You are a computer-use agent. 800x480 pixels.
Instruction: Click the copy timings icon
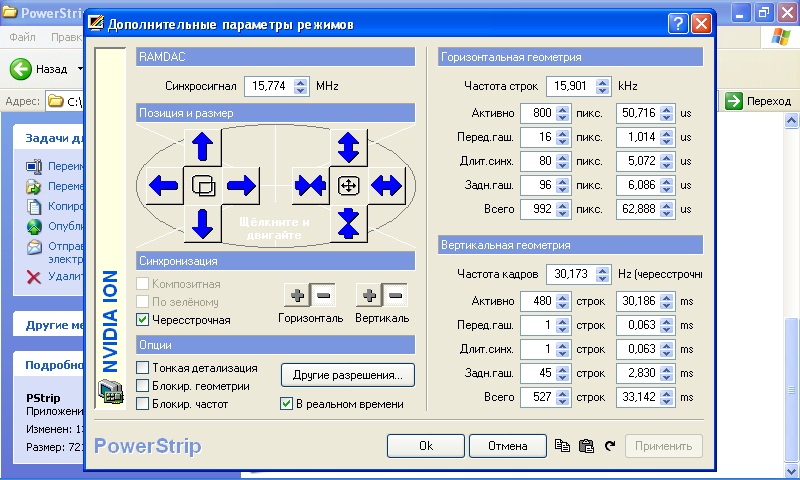pos(562,446)
